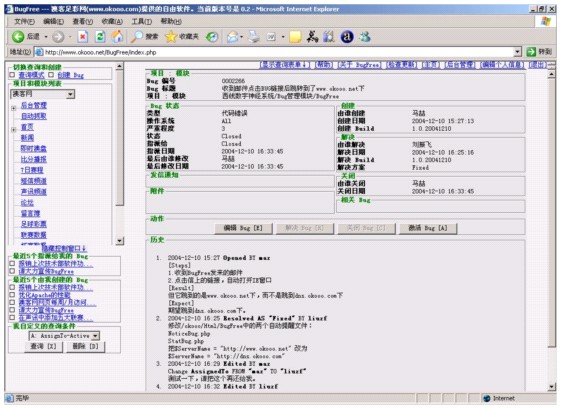
Task: Click the Edit page document icon
Action: click(x=271, y=37)
